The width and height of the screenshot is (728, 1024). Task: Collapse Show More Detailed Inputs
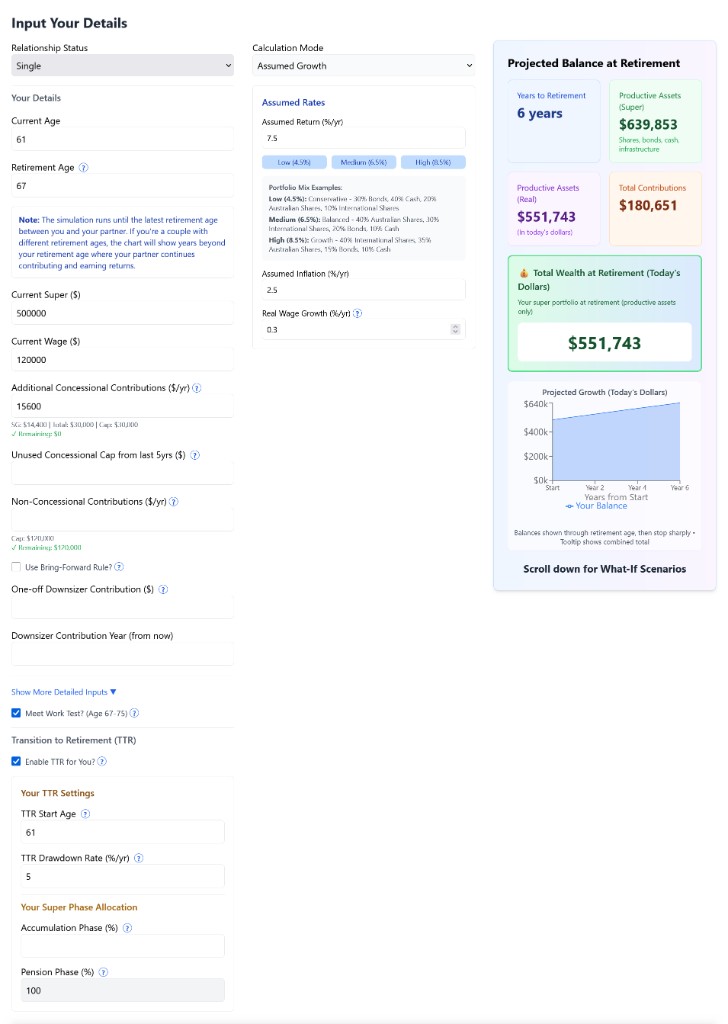click(x=64, y=692)
